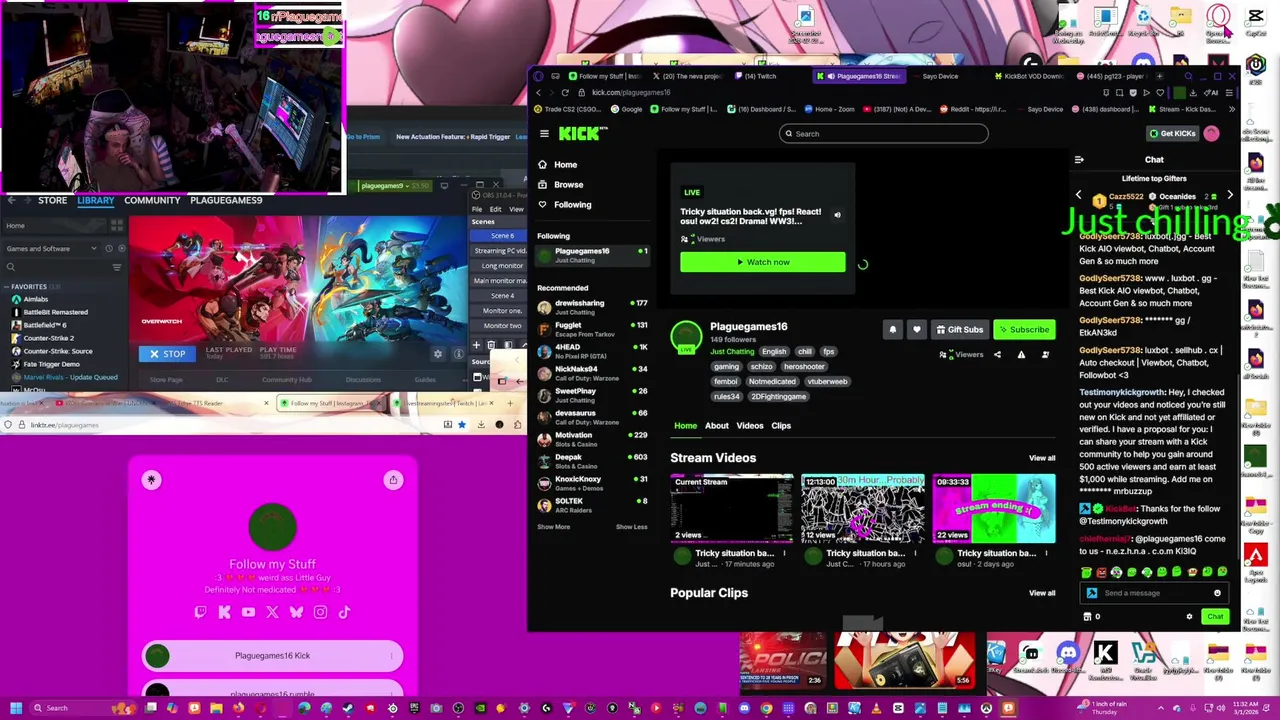The height and width of the screenshot is (720, 1280).
Task: Open Steam COMMUNITY tab
Action: point(152,200)
